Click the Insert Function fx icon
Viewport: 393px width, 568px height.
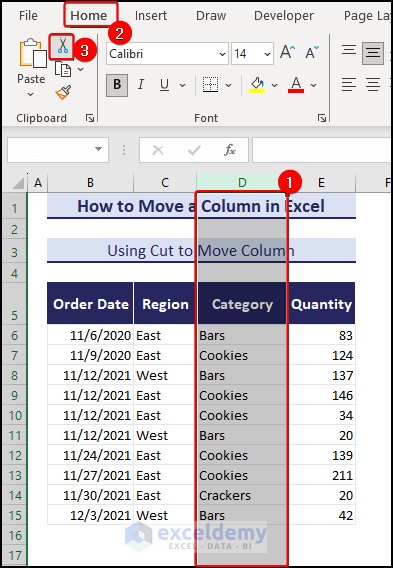coord(230,150)
